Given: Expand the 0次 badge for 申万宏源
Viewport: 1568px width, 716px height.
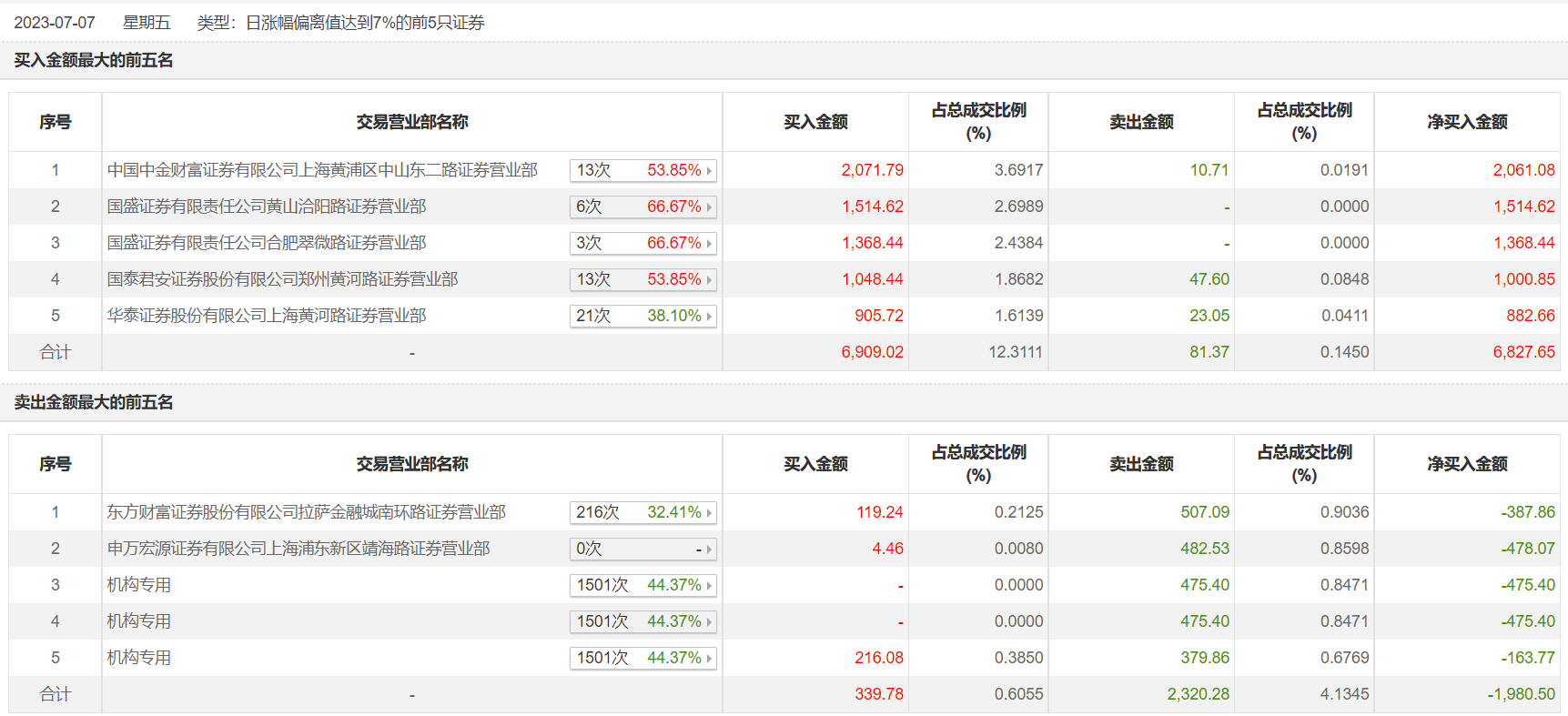Looking at the screenshot, I should pos(642,549).
